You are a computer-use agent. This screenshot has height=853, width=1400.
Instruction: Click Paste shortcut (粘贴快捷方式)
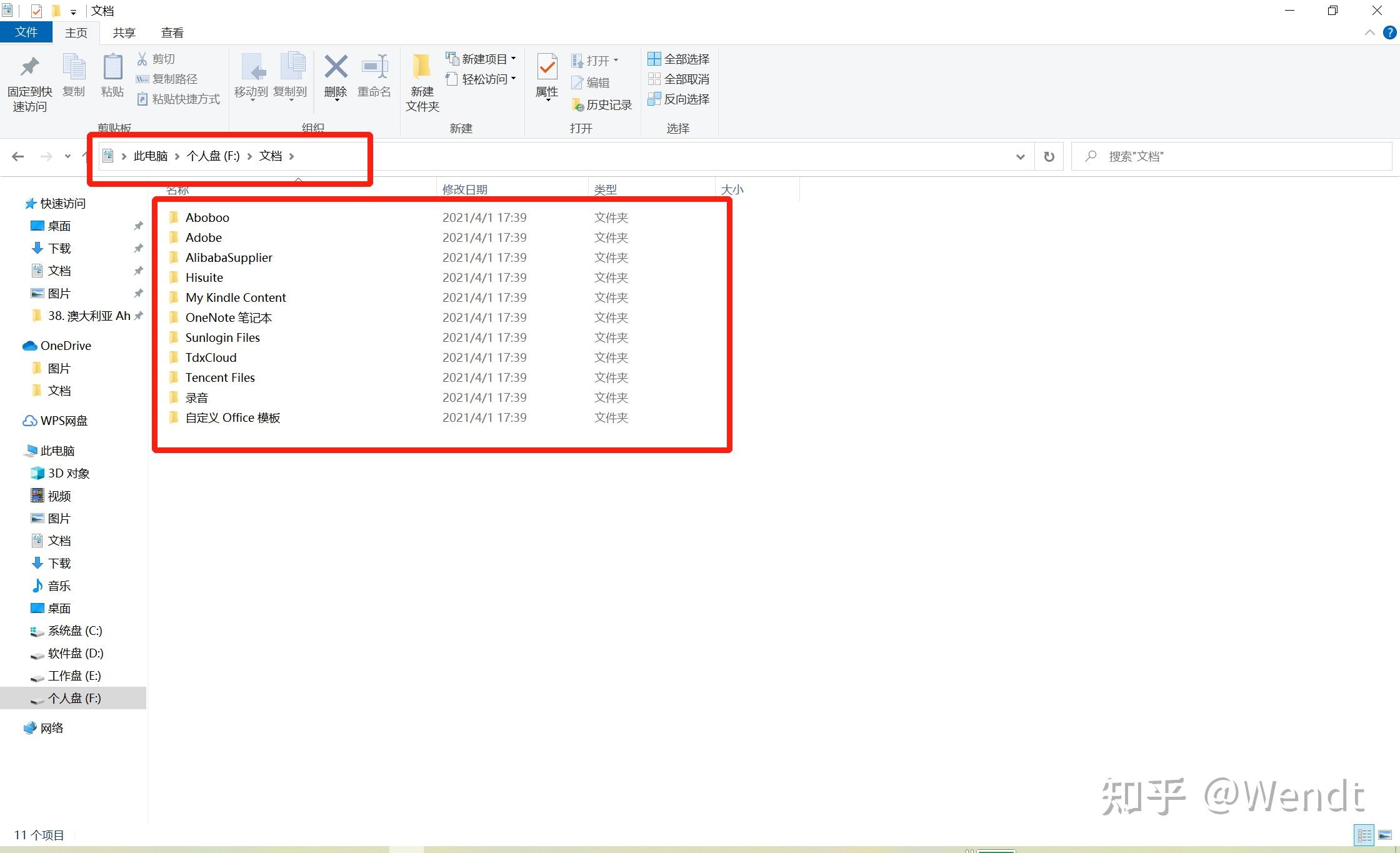(x=178, y=99)
